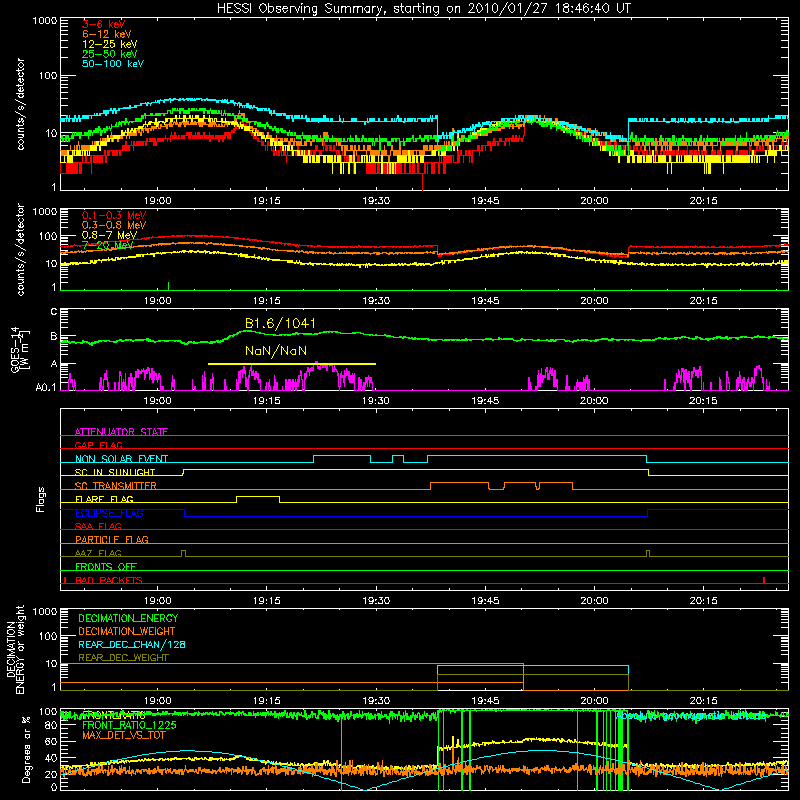The image size is (800, 800).
Task: Click the DECIMATION ENERGY or weight axis title
Action: 15,649
